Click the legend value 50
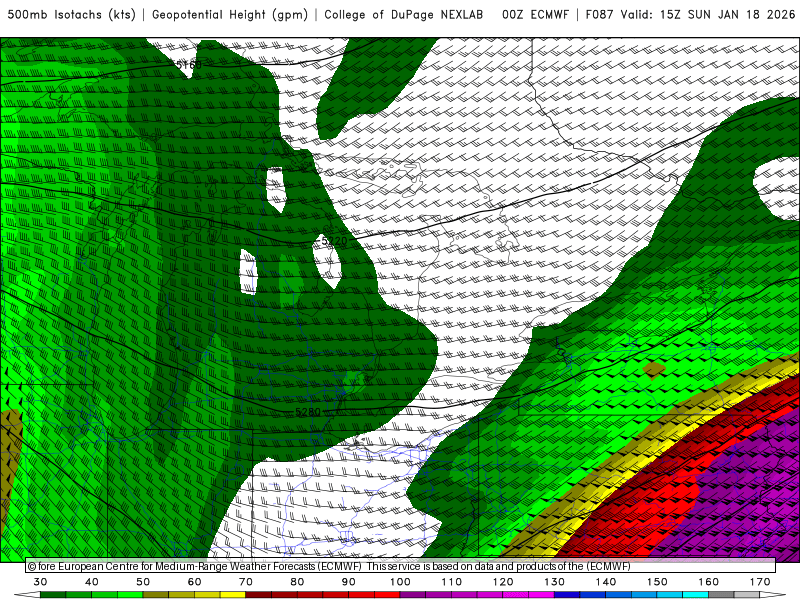The image size is (800, 600). tap(143, 582)
